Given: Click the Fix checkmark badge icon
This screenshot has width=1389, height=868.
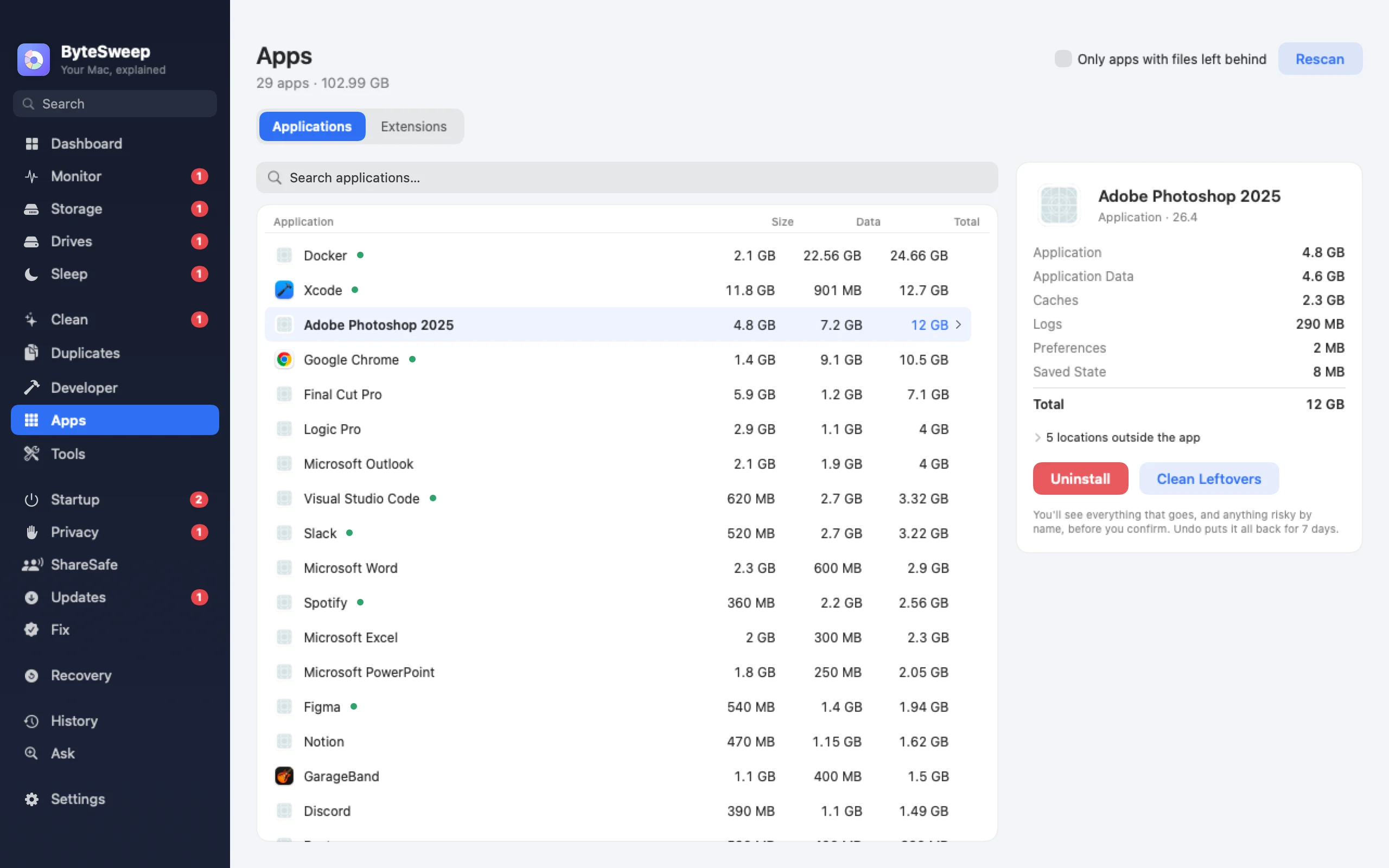Looking at the screenshot, I should tap(31, 630).
